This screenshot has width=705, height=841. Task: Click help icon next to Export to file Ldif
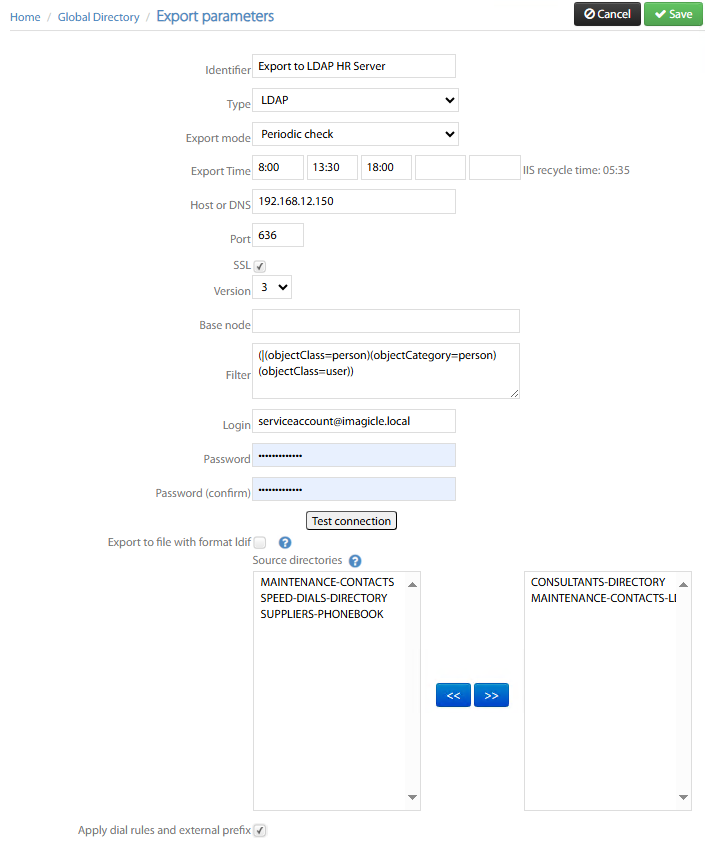[x=285, y=543]
